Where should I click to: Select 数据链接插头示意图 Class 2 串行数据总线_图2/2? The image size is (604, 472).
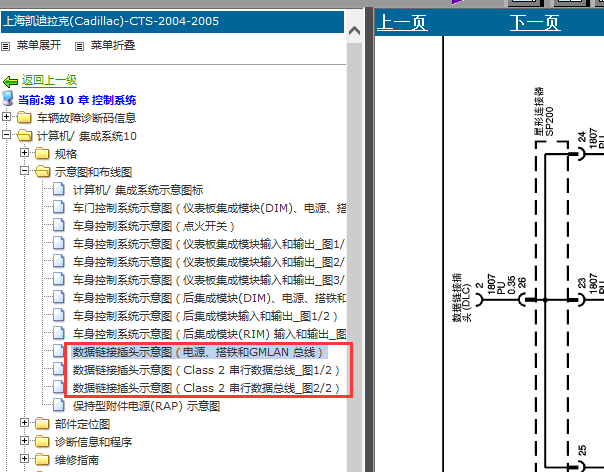pos(206,388)
